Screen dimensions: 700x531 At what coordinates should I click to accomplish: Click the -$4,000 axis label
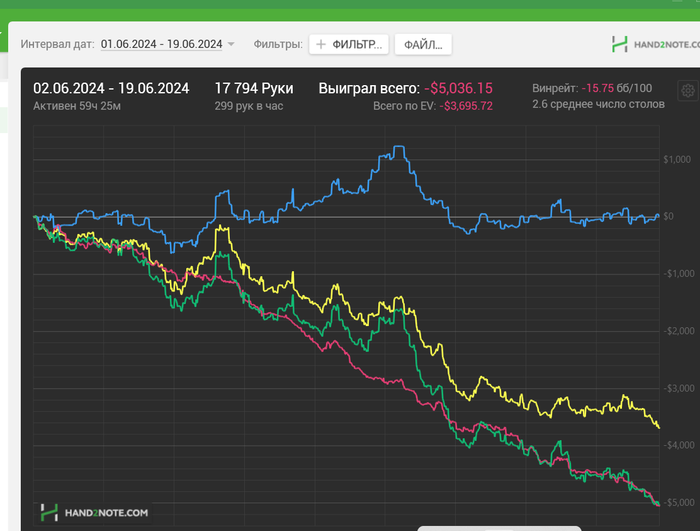pyautogui.click(x=679, y=445)
